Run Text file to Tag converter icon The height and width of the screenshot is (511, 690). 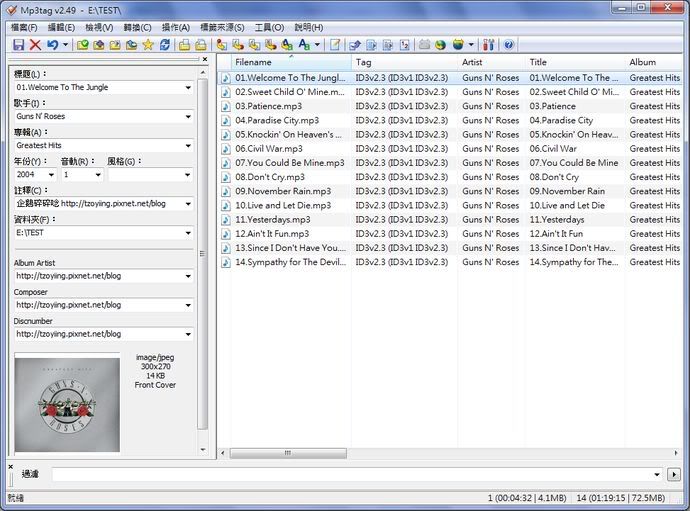(271, 44)
